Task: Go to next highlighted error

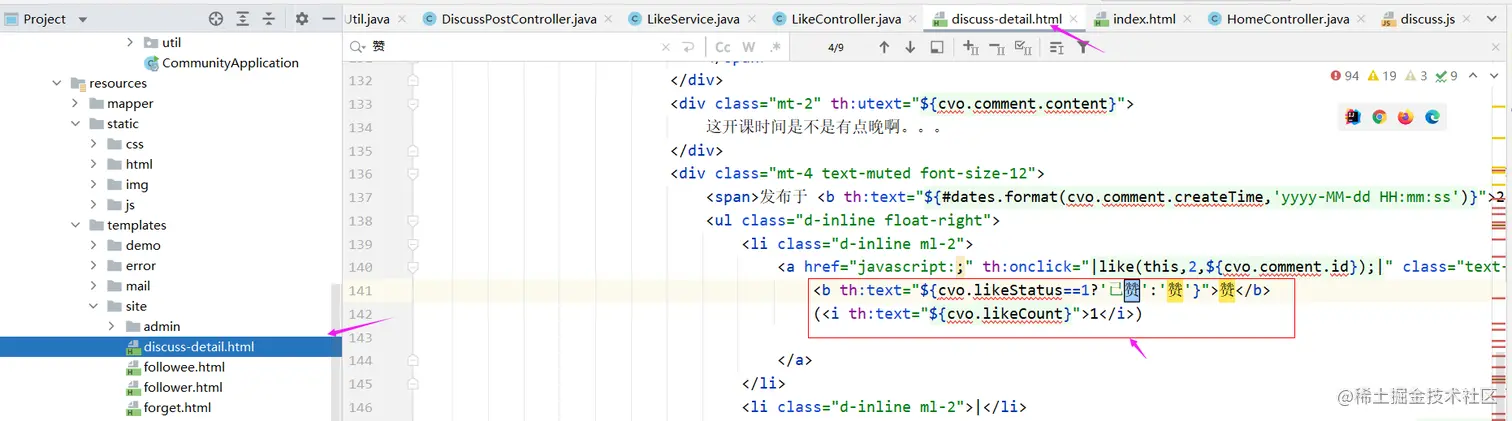Action: click(x=1495, y=76)
